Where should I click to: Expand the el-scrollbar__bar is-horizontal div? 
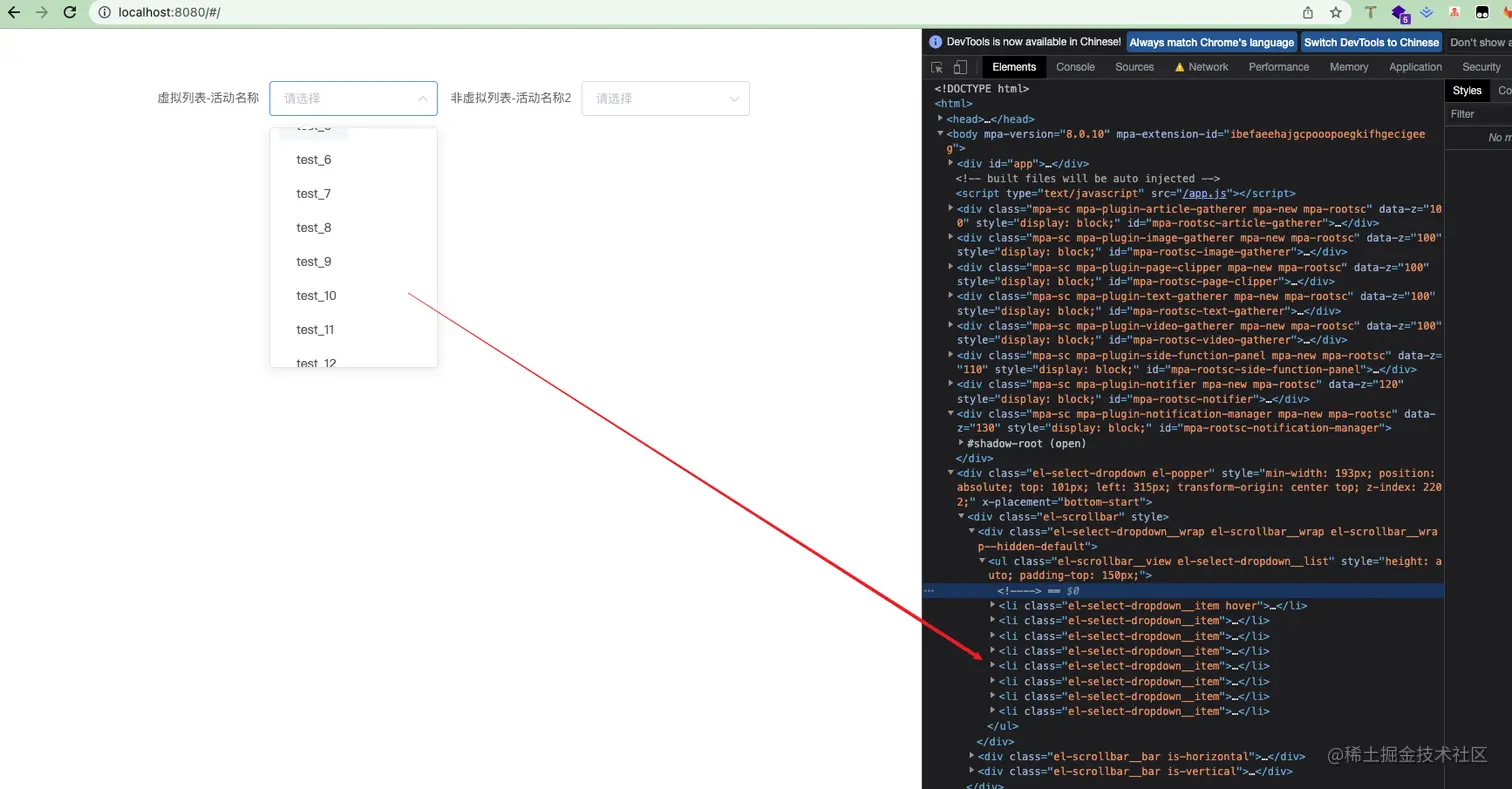972,756
